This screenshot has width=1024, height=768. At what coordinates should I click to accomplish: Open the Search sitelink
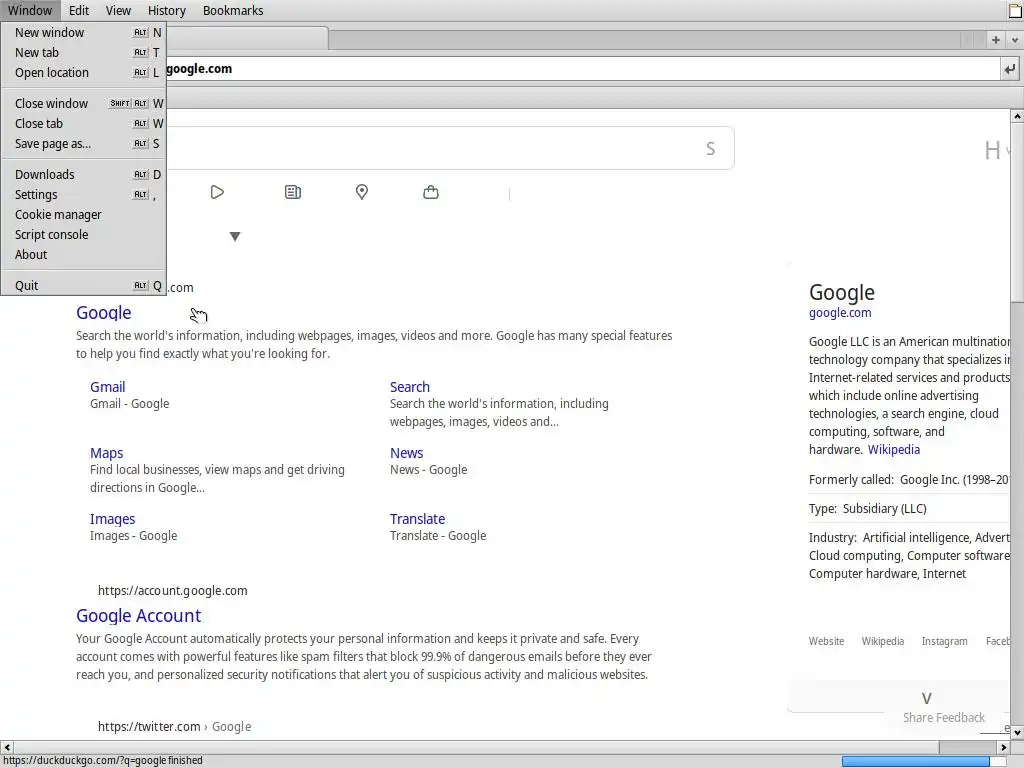[x=409, y=387]
